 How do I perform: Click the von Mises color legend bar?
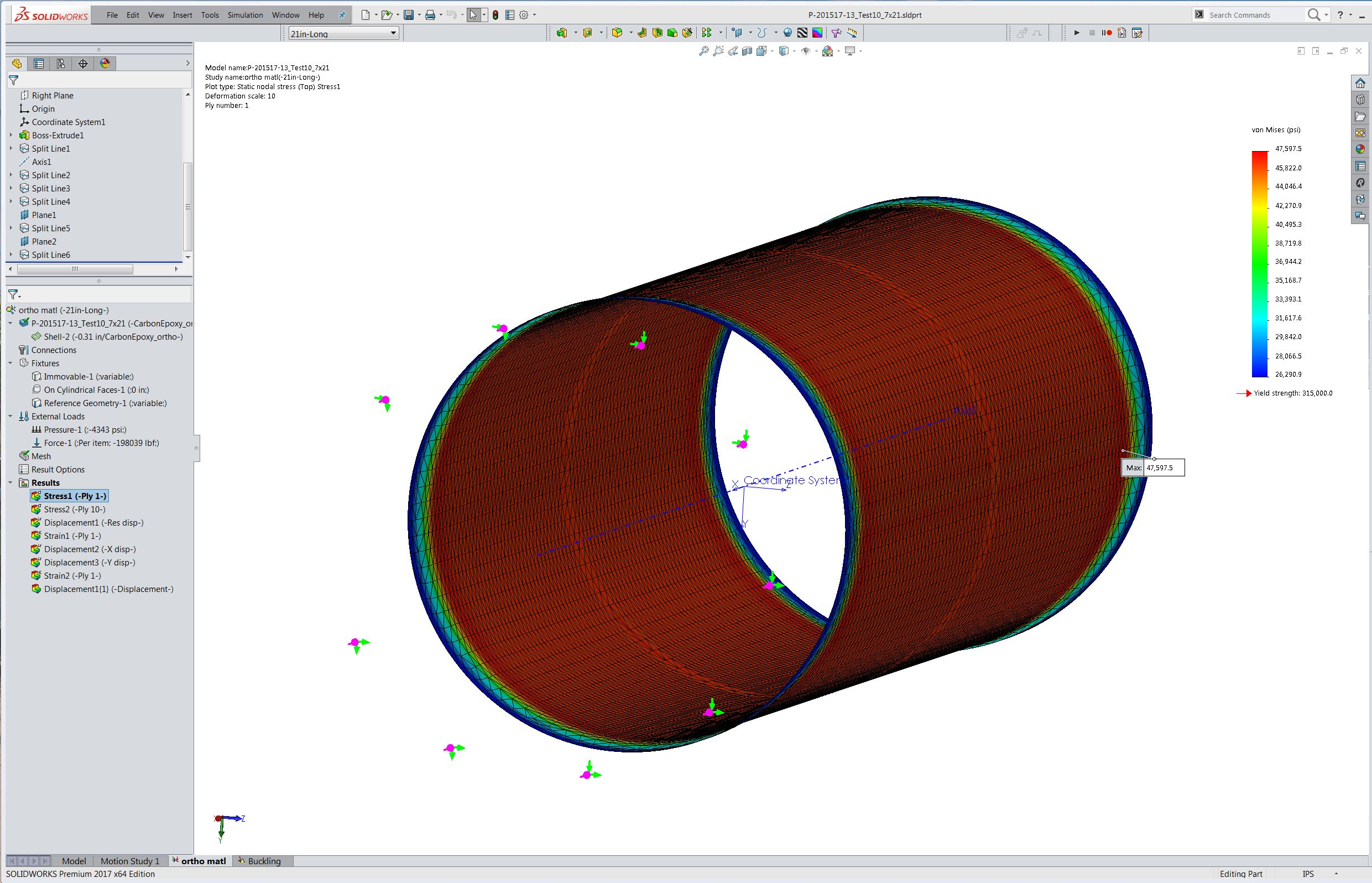[x=1260, y=264]
